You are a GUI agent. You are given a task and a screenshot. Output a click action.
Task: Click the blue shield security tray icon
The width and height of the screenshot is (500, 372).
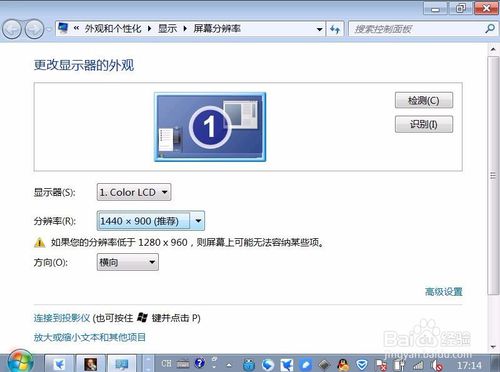362,365
